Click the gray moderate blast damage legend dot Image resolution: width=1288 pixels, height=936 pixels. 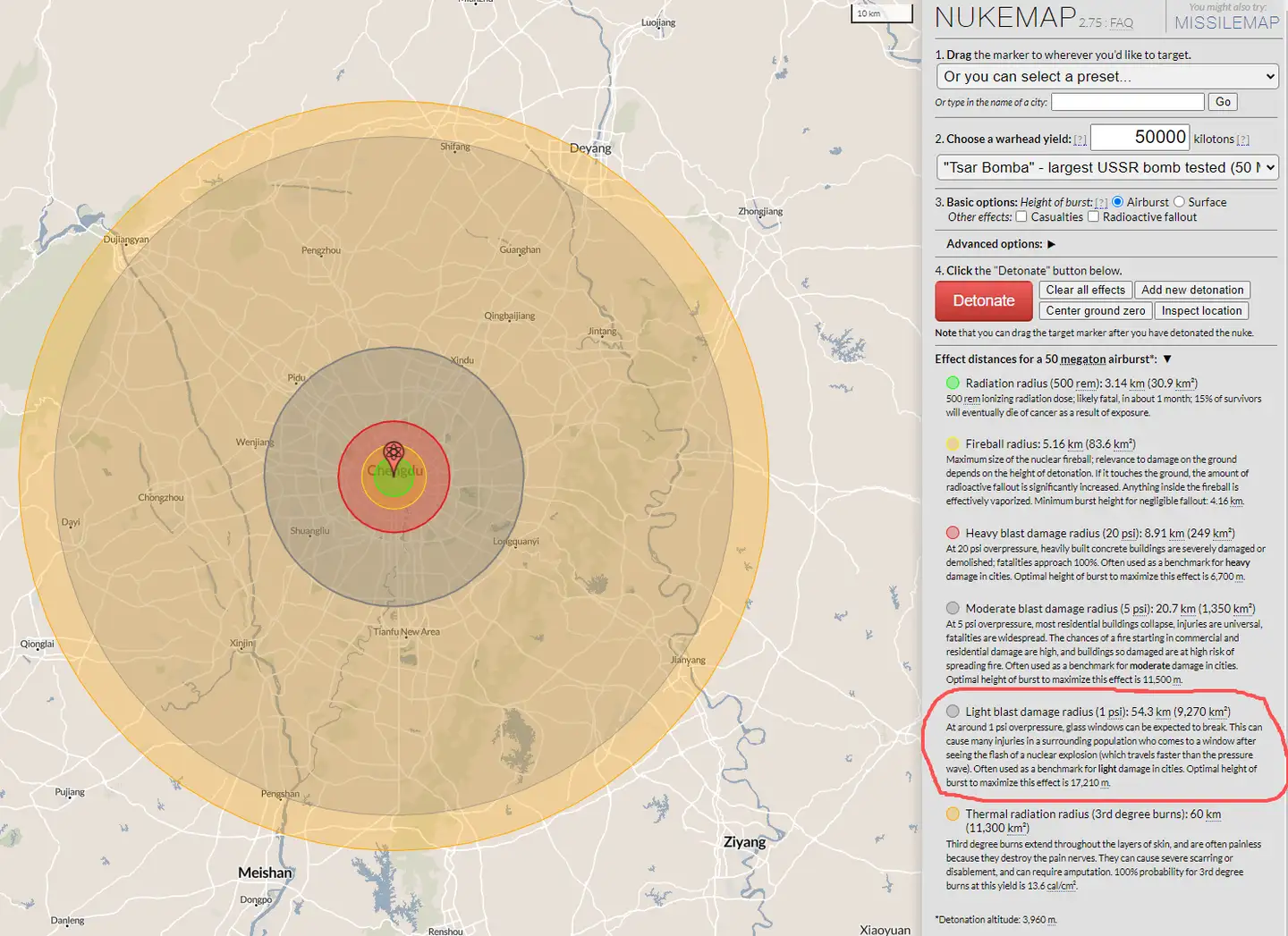tap(953, 609)
